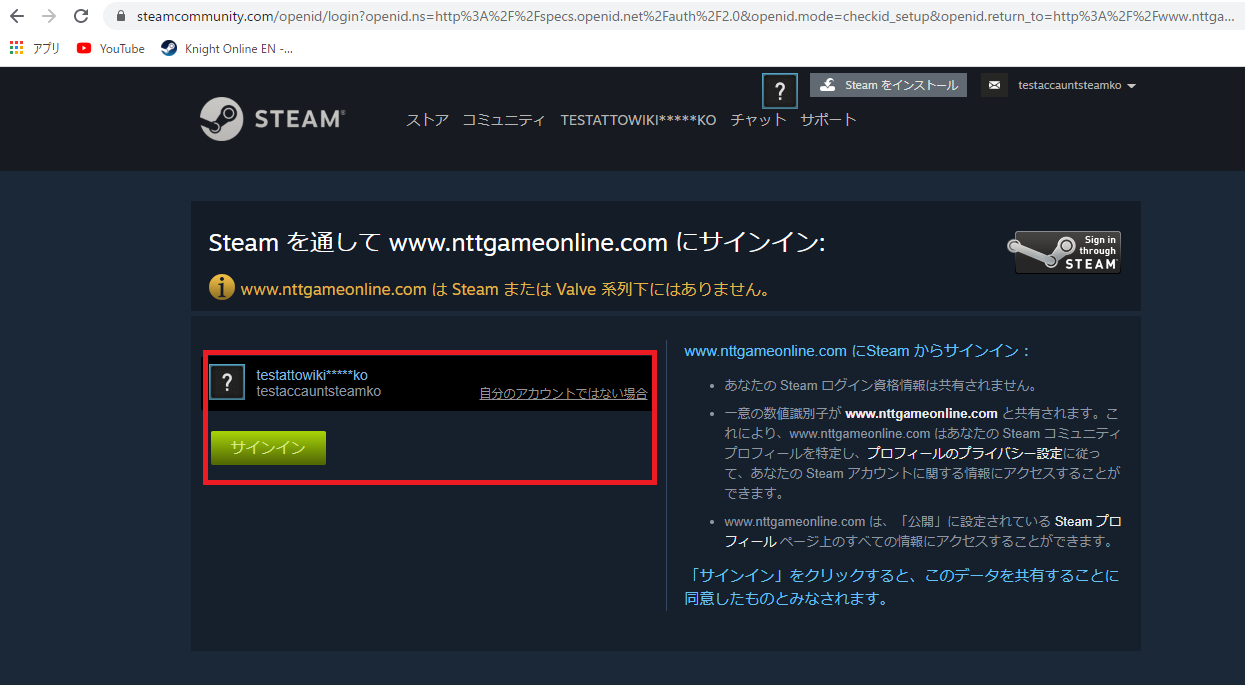Open the YouTube bookmark
Image resolution: width=1245 pixels, height=685 pixels.
[x=111, y=48]
